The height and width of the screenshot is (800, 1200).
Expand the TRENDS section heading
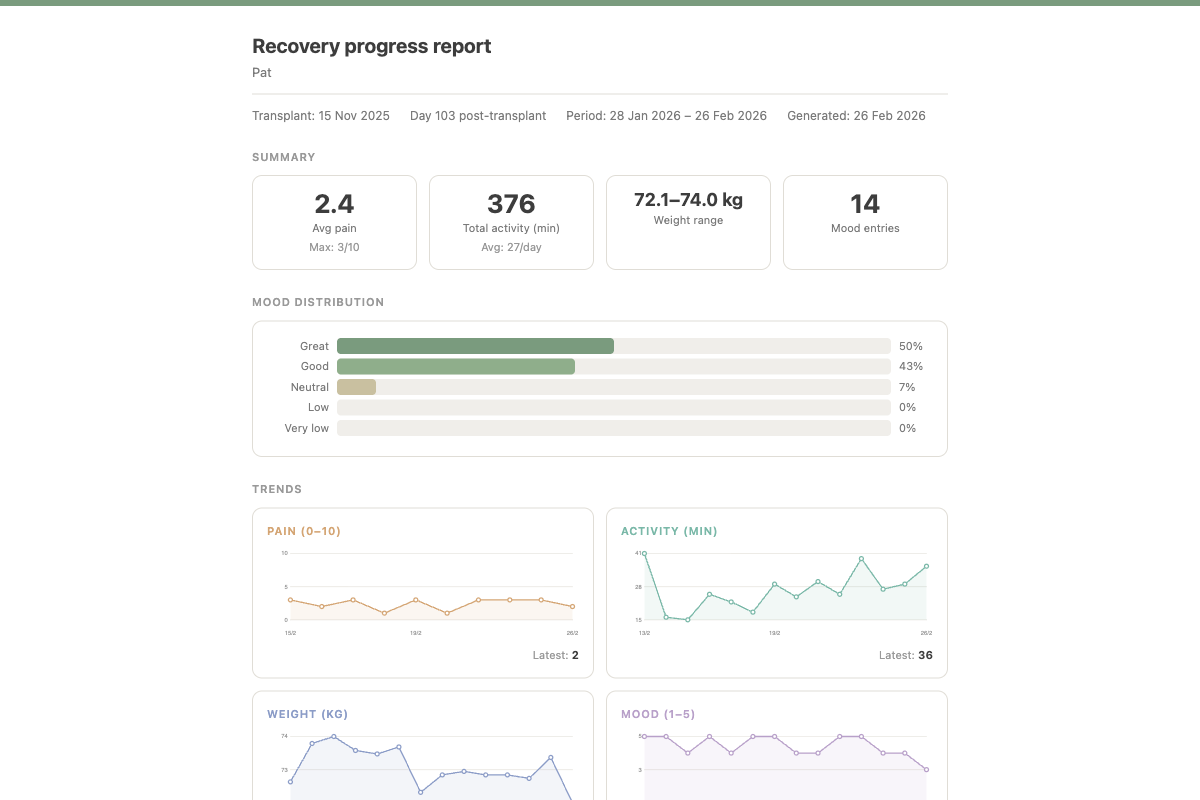(277, 489)
